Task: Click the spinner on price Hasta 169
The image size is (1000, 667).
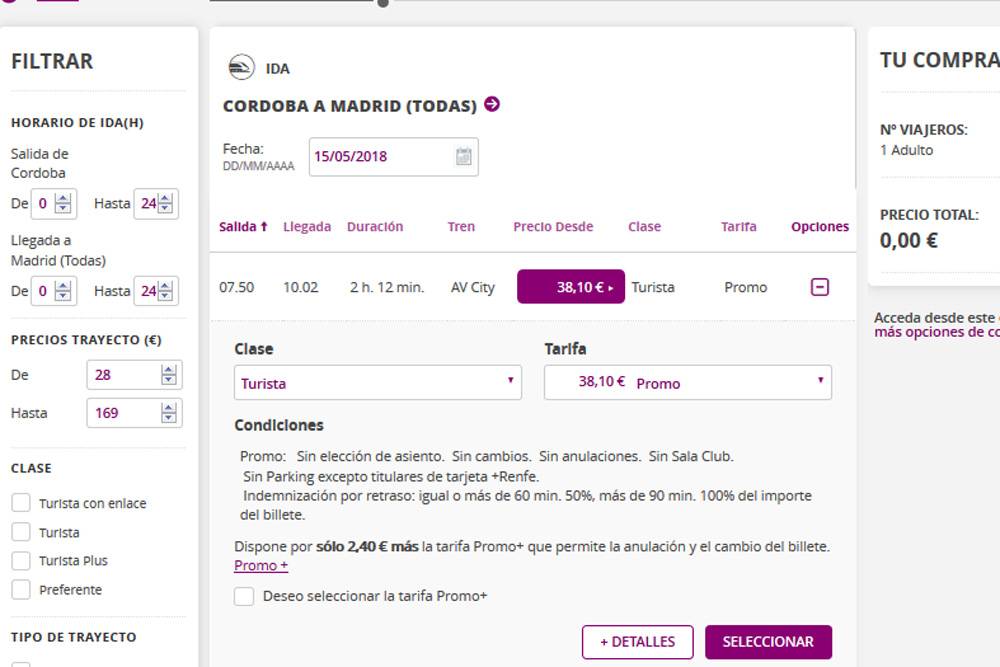Action: (x=169, y=413)
